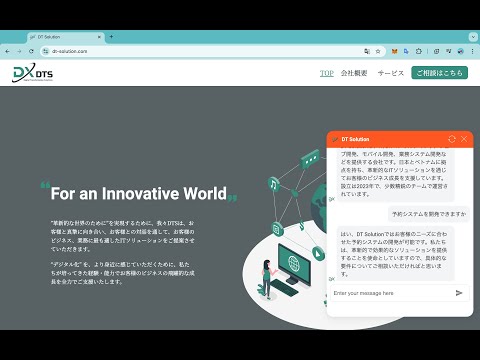The height and width of the screenshot is (360, 480).
Task: Open the media control icon in toolbar
Action: click(x=448, y=51)
